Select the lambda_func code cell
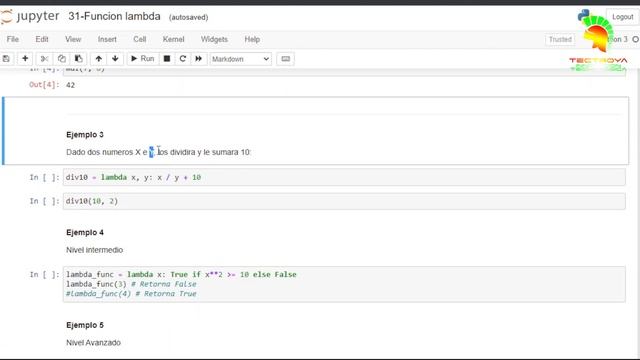 point(344,284)
